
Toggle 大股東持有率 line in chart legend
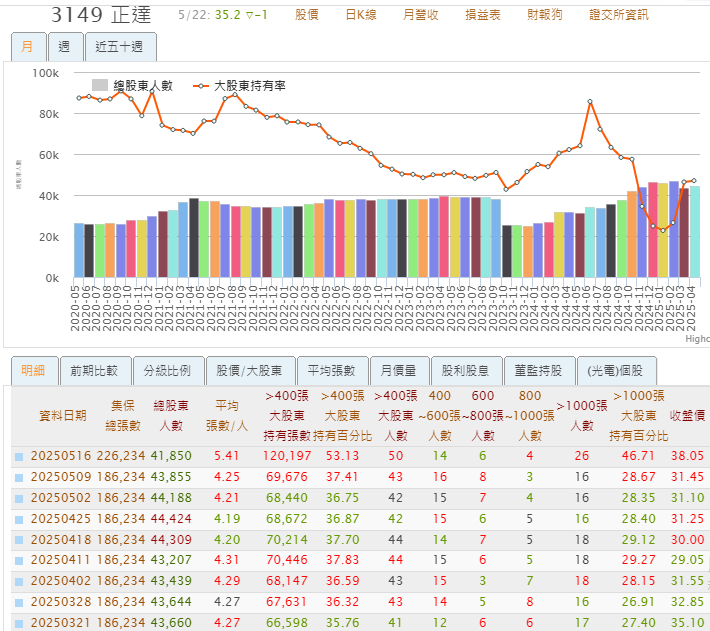click(240, 86)
